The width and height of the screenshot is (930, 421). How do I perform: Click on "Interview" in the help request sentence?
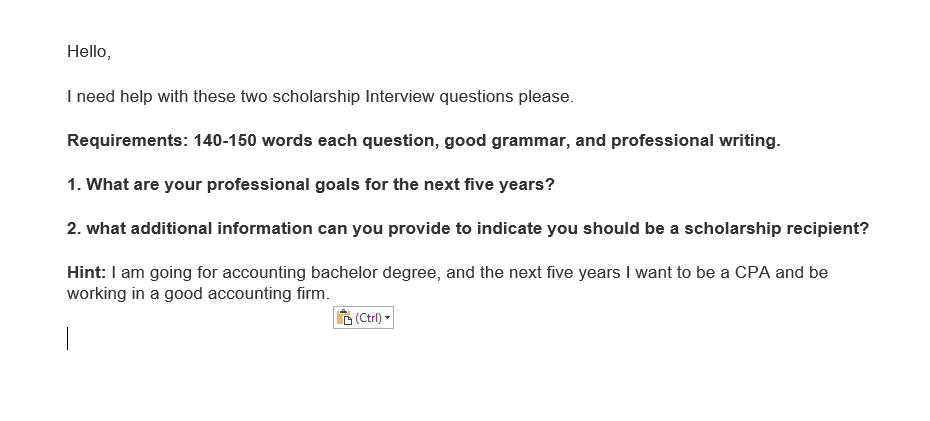400,97
